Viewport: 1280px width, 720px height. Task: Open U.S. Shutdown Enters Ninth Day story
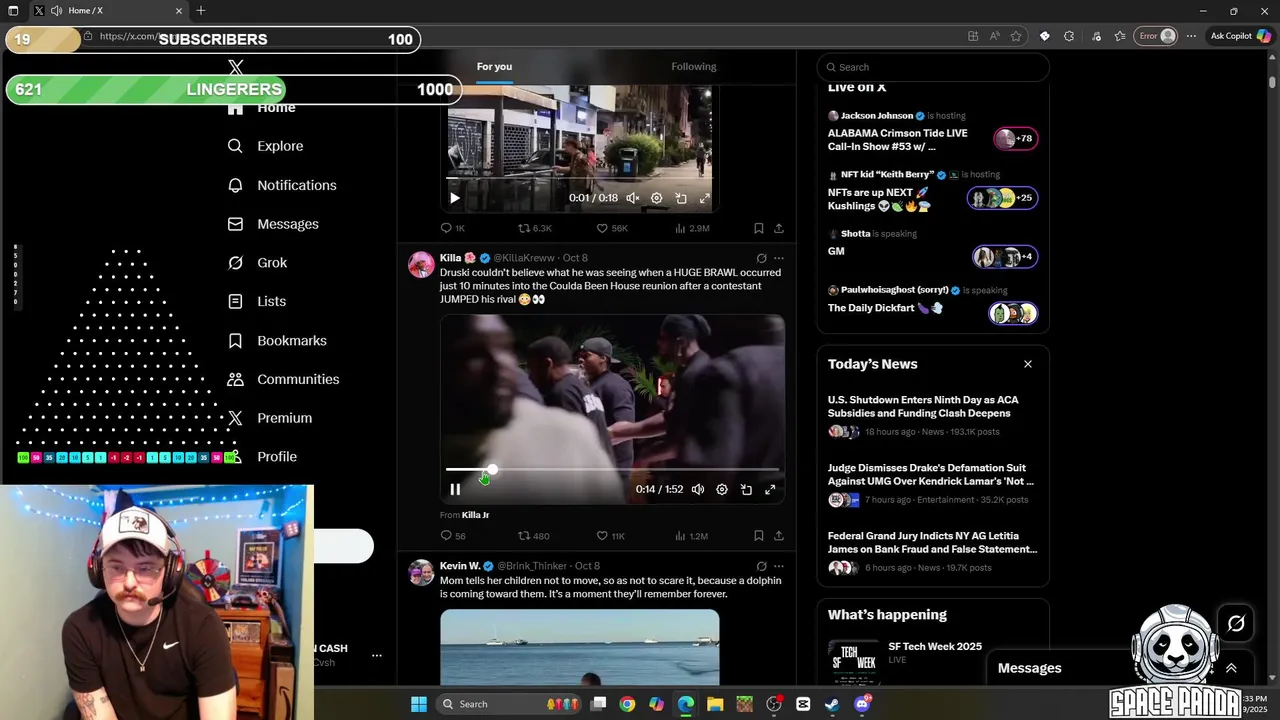[x=932, y=415]
